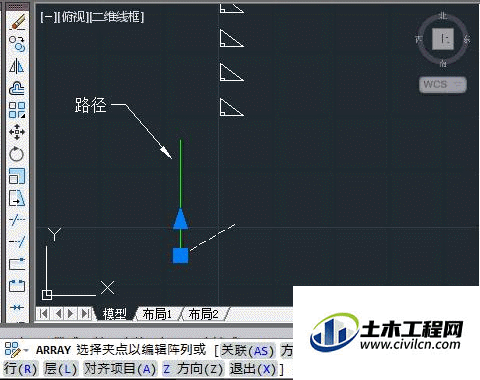Switch to the 模型 tab
Viewport: 480px width, 380px height.
coord(115,314)
